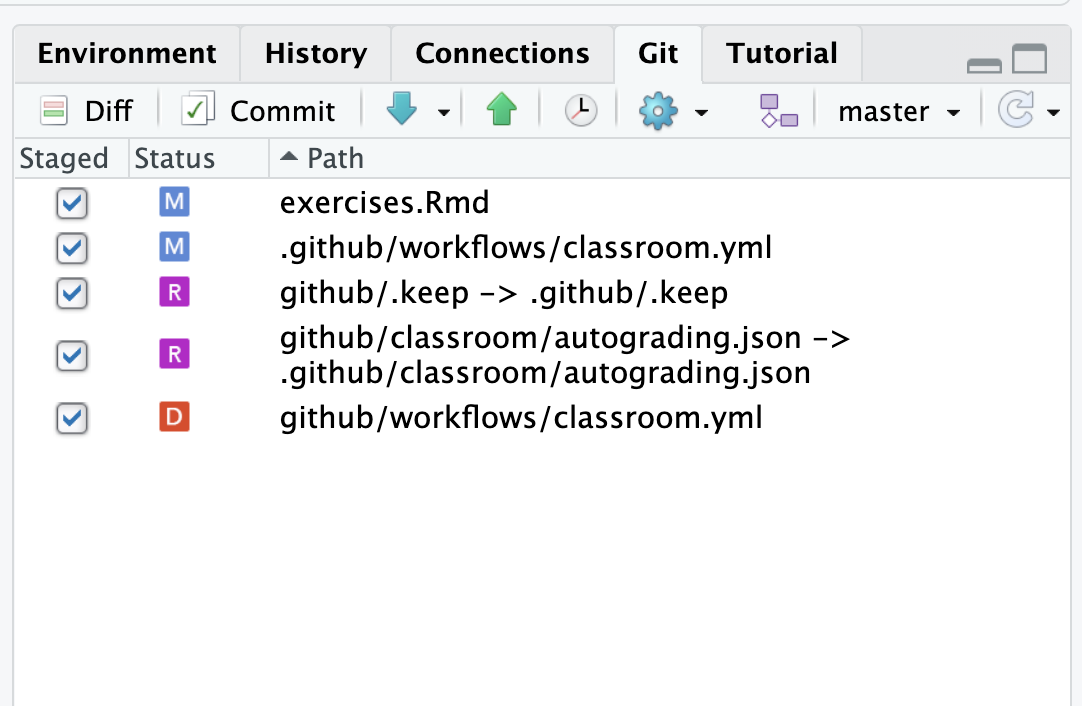Unstage .github/workflows/classroom.yml checkbox
1082x706 pixels.
[x=72, y=248]
